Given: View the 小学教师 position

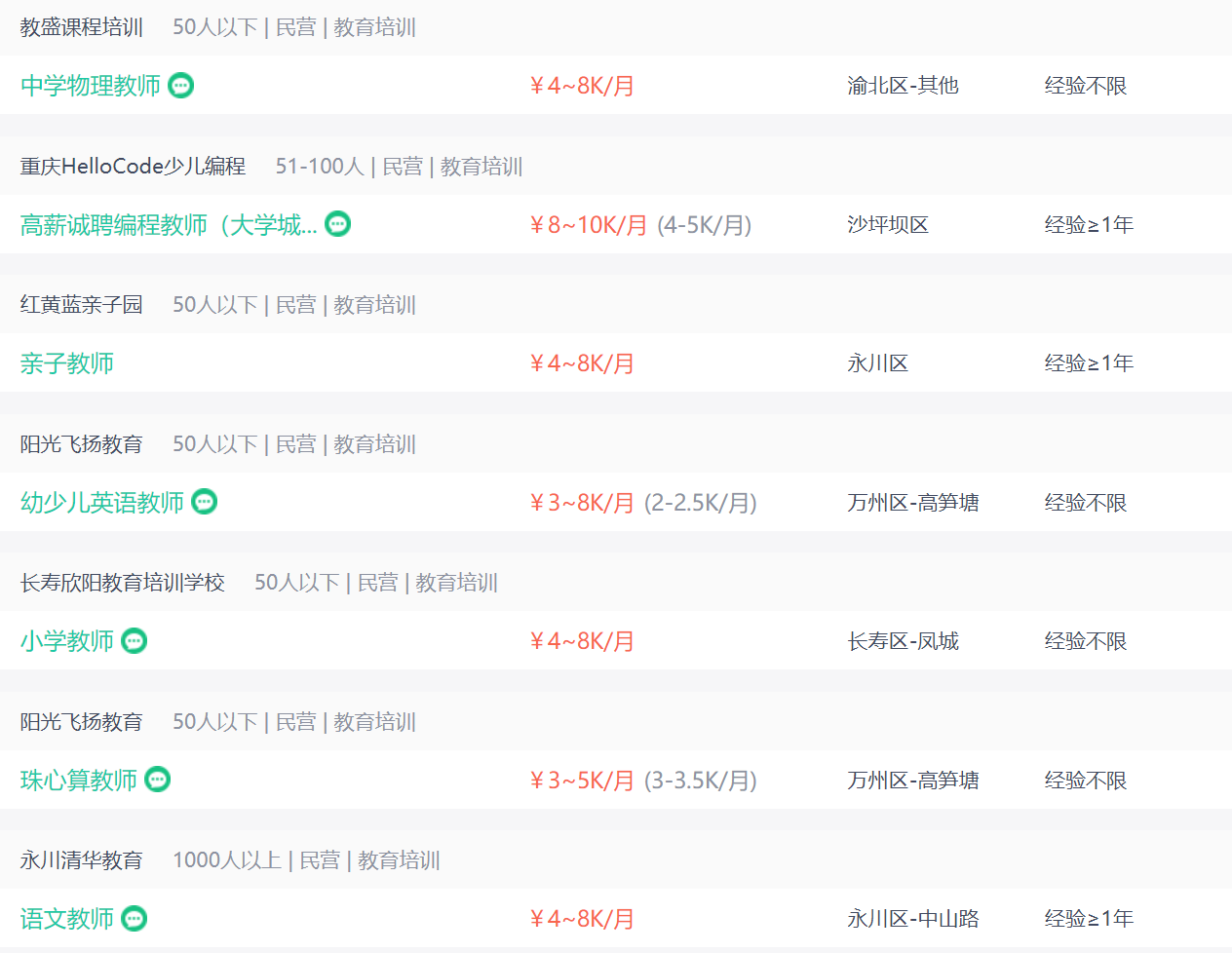Looking at the screenshot, I should coord(67,641).
